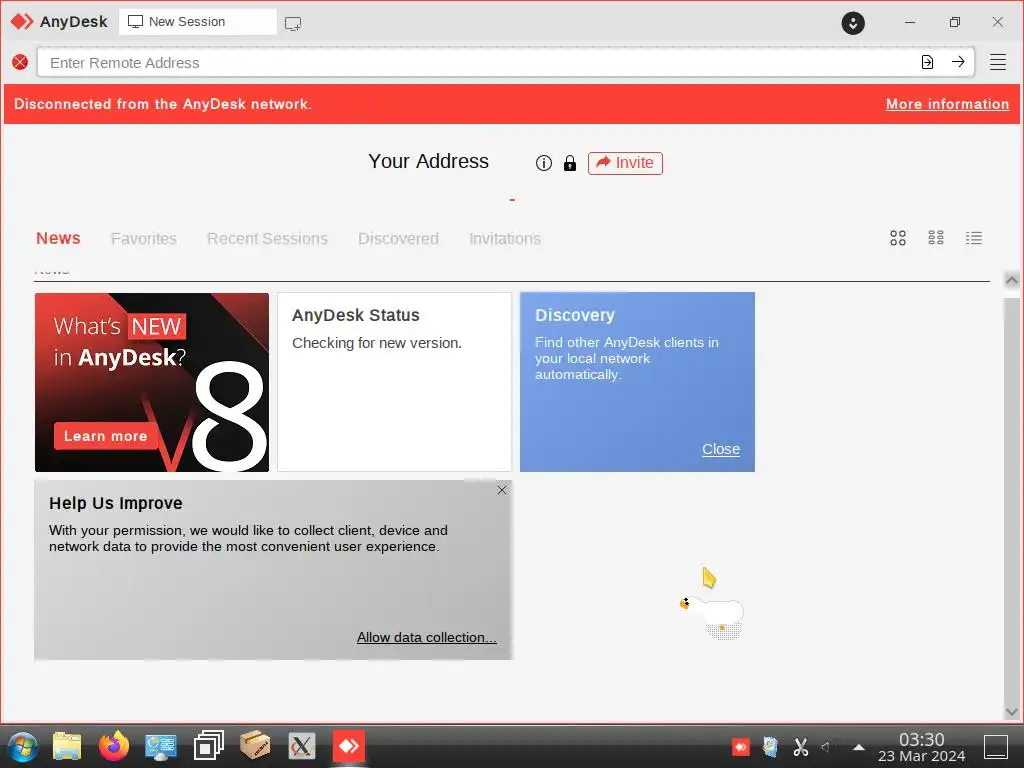This screenshot has height=768, width=1024.
Task: Click the red connection error icon
Action: coord(20,62)
